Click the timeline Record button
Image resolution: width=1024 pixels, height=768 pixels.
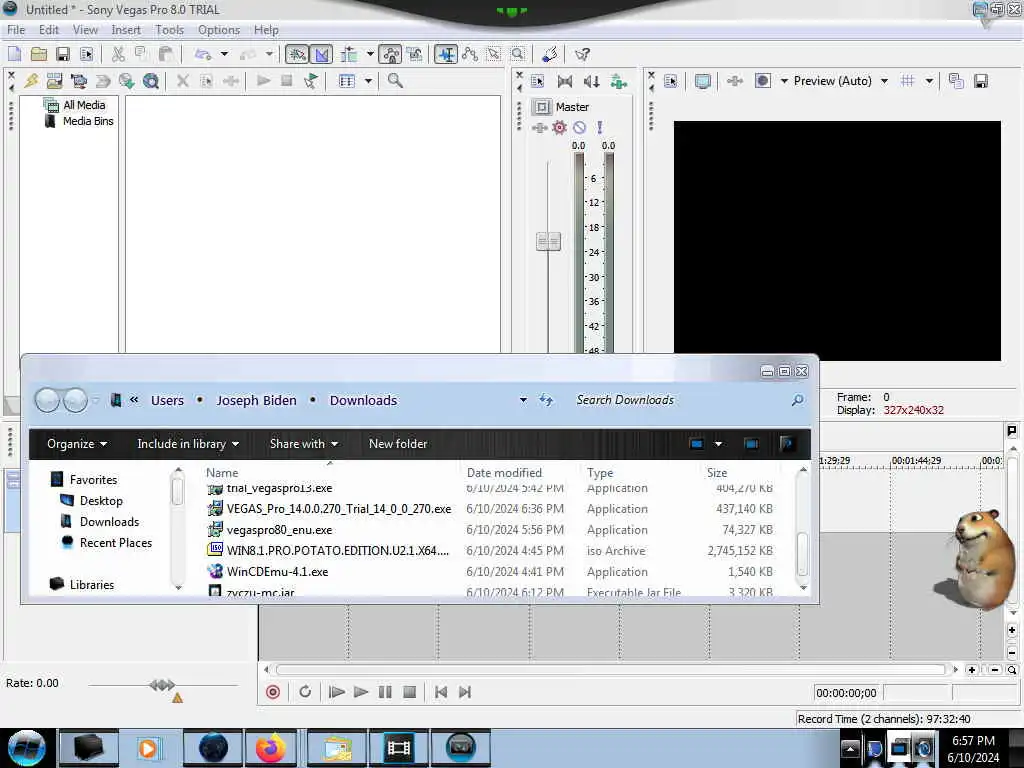tap(273, 692)
